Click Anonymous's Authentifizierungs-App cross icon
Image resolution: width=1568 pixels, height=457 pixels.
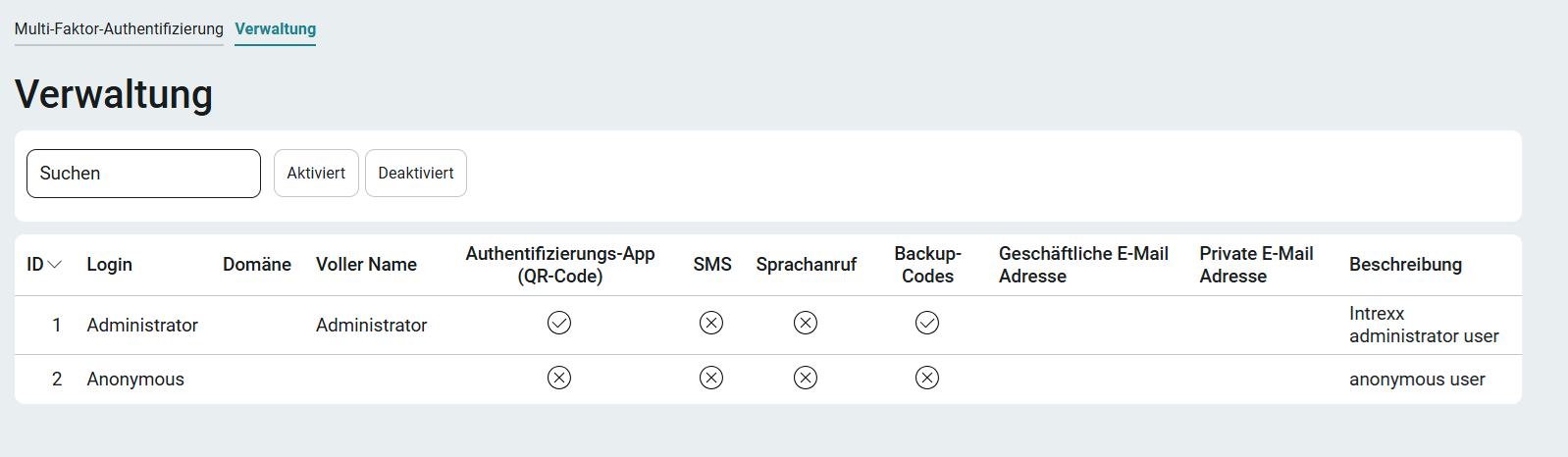pos(559,378)
